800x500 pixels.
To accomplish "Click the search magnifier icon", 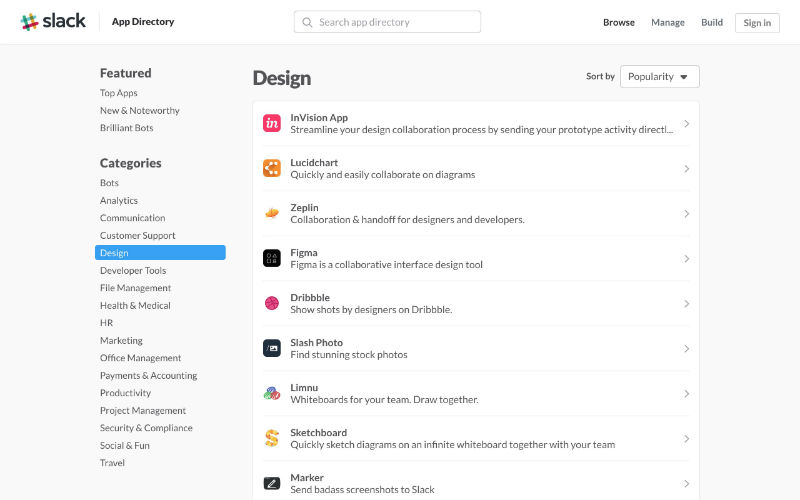I will (307, 22).
